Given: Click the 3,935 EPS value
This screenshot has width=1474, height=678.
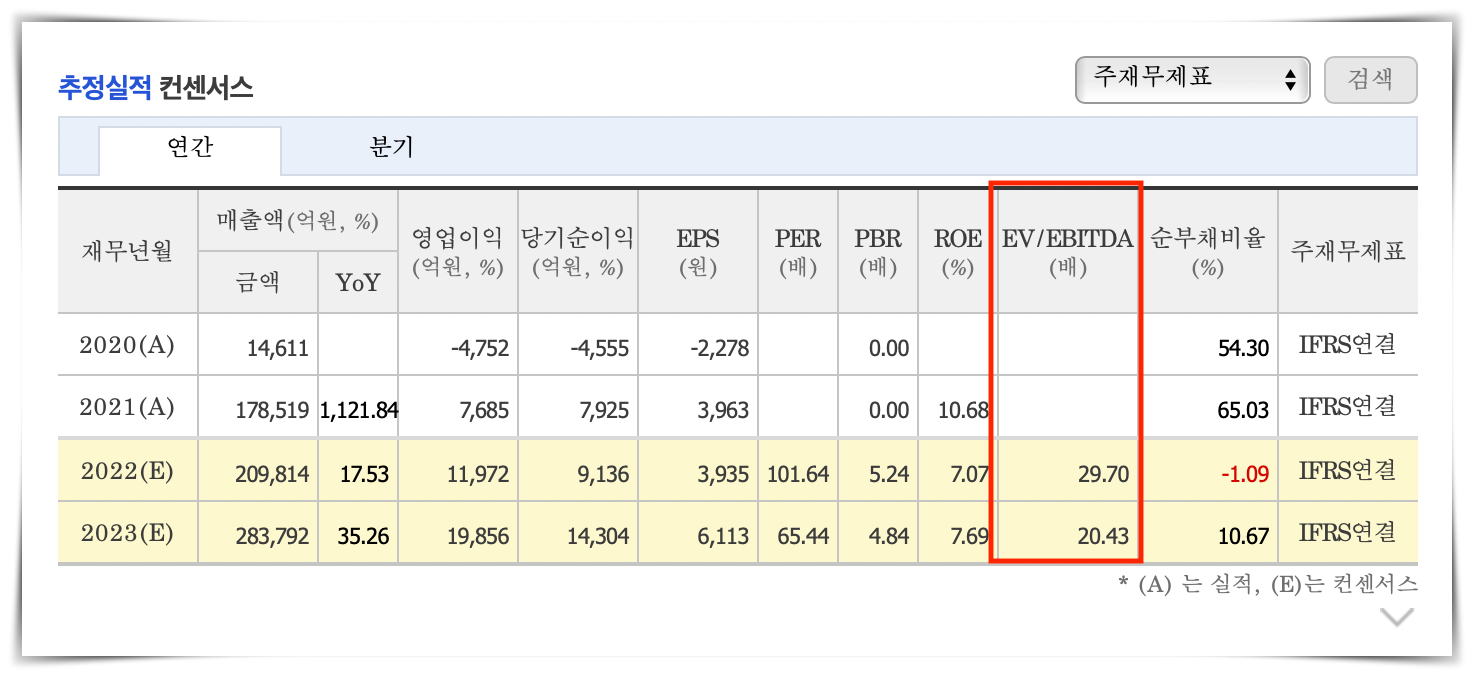Looking at the screenshot, I should pos(724,474).
